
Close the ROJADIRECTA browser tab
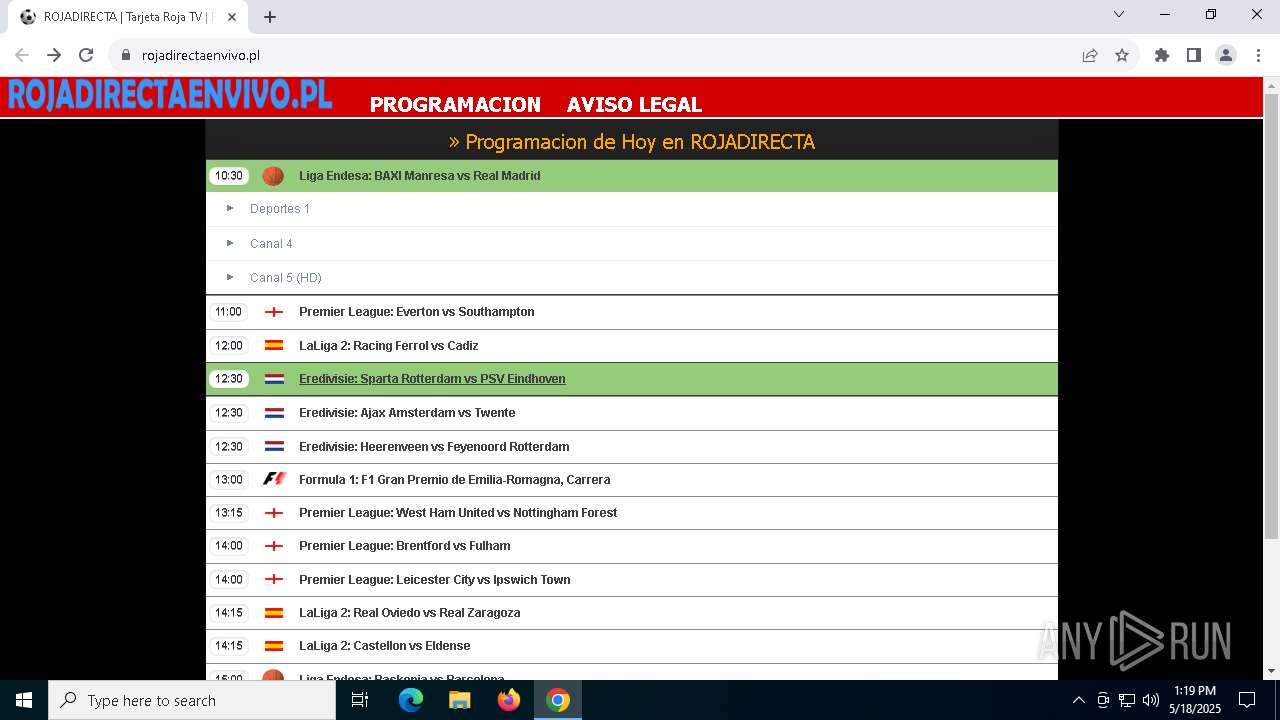coord(232,17)
